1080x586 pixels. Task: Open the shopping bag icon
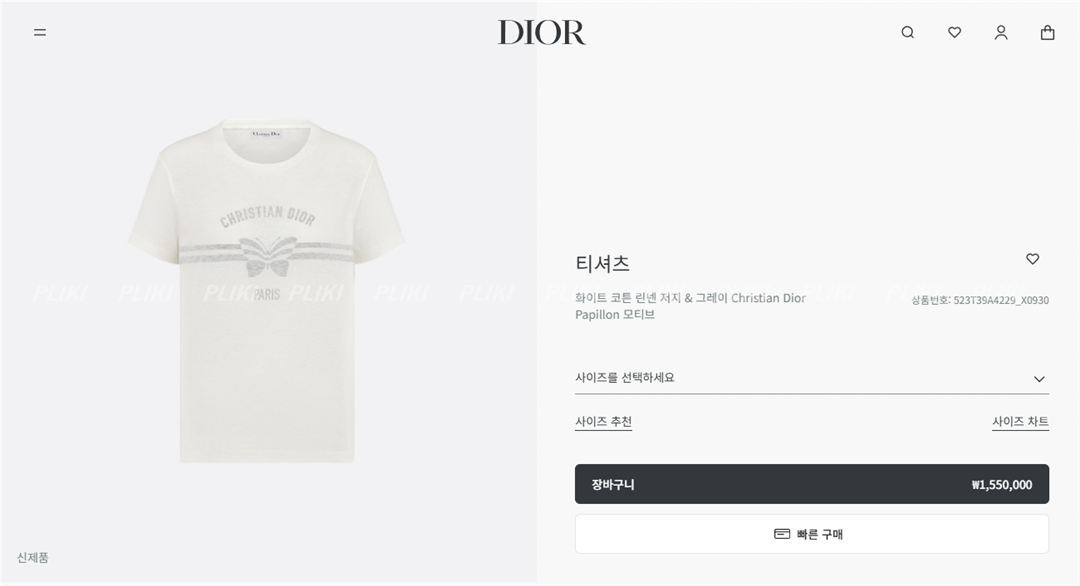(x=1048, y=32)
